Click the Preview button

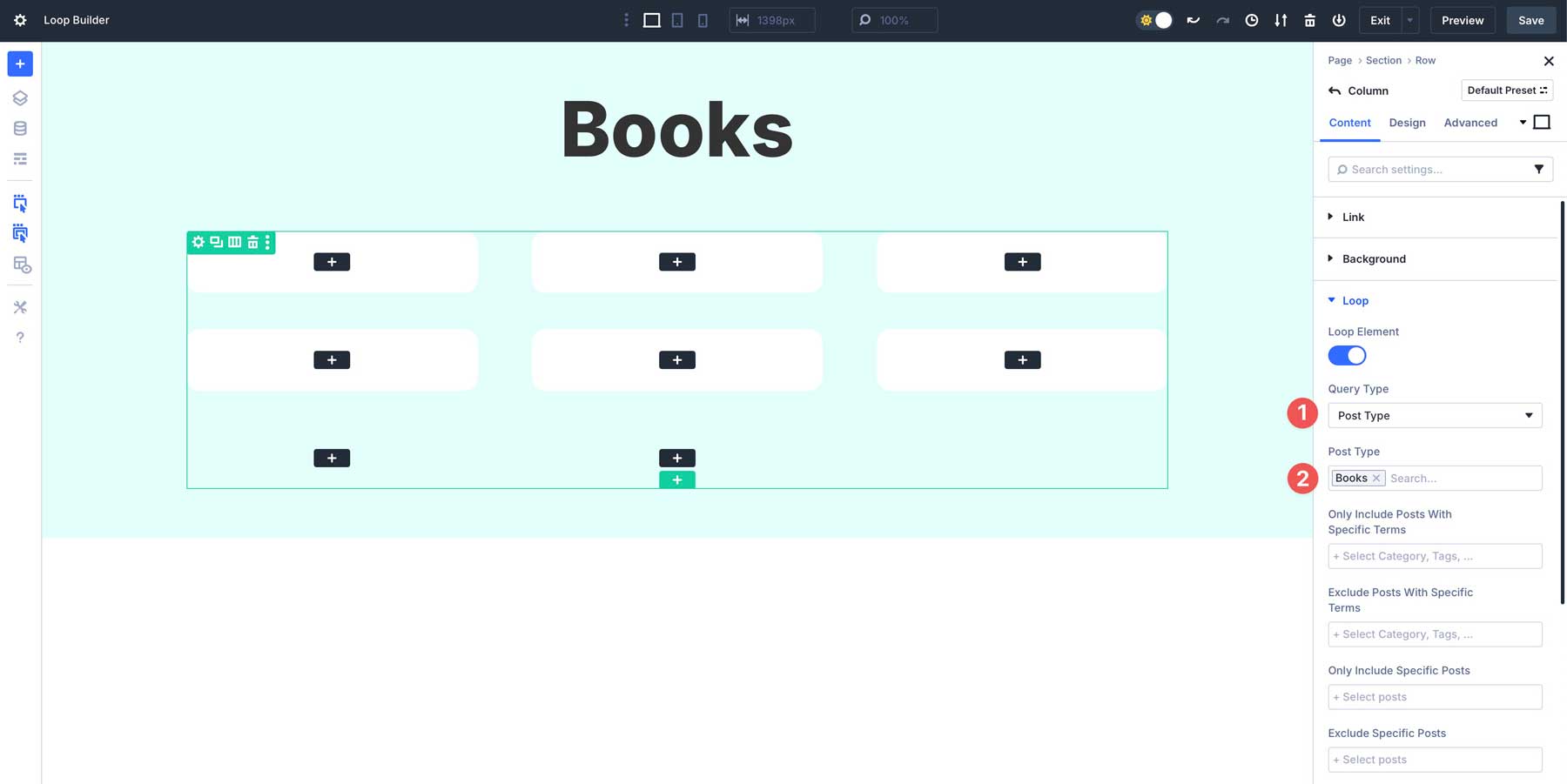tap(1463, 19)
